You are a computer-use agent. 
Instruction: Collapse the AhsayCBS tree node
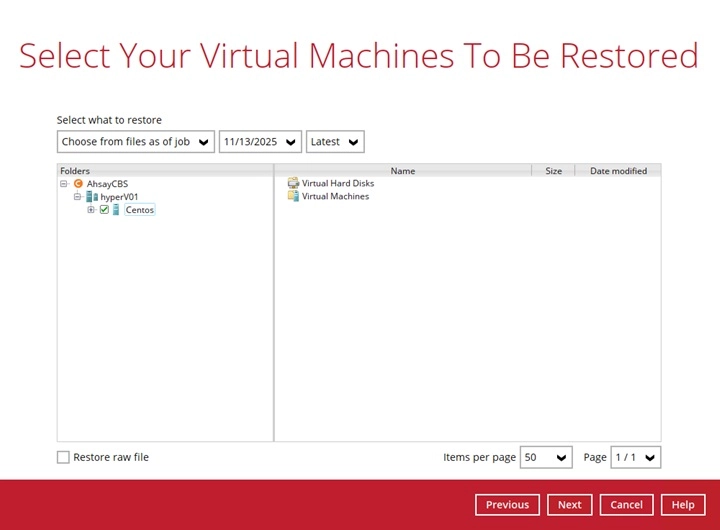pos(64,184)
